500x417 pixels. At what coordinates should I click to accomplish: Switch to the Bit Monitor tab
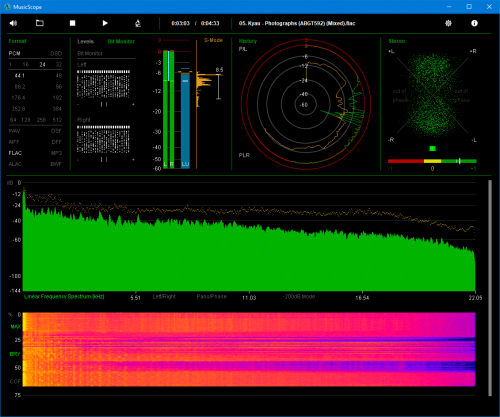pyautogui.click(x=121, y=41)
